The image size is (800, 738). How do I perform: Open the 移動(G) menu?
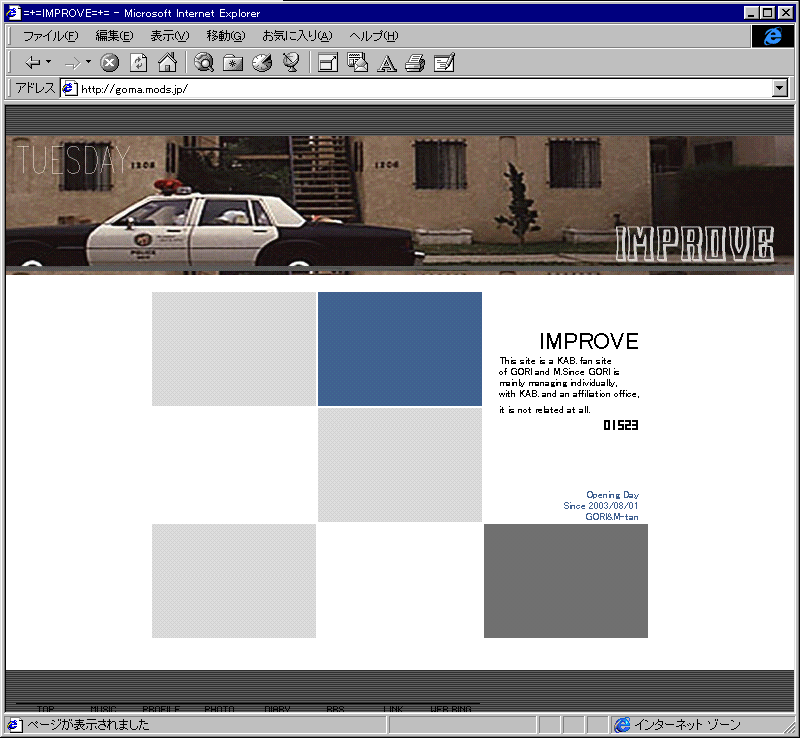pyautogui.click(x=226, y=36)
